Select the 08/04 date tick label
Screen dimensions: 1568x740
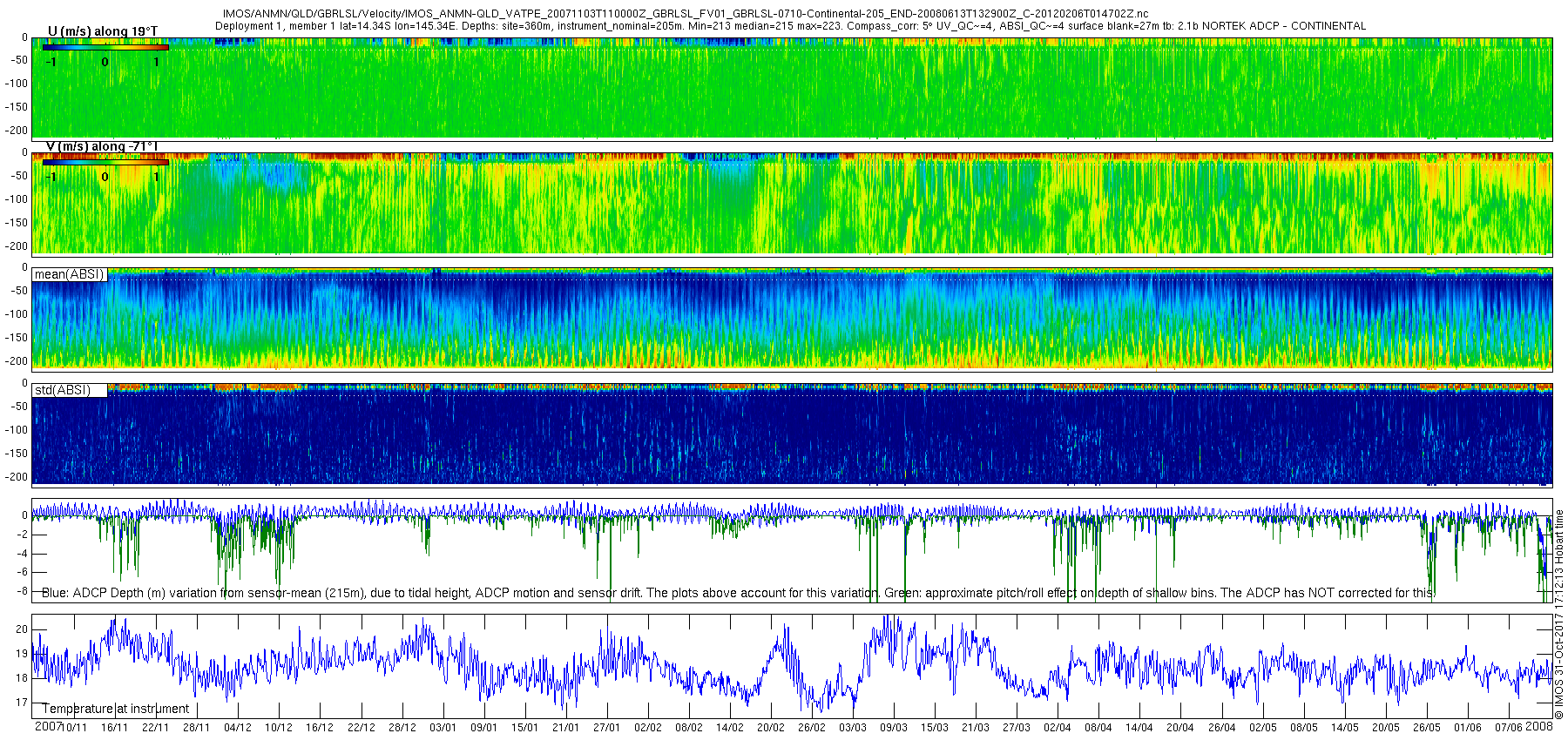(1098, 728)
